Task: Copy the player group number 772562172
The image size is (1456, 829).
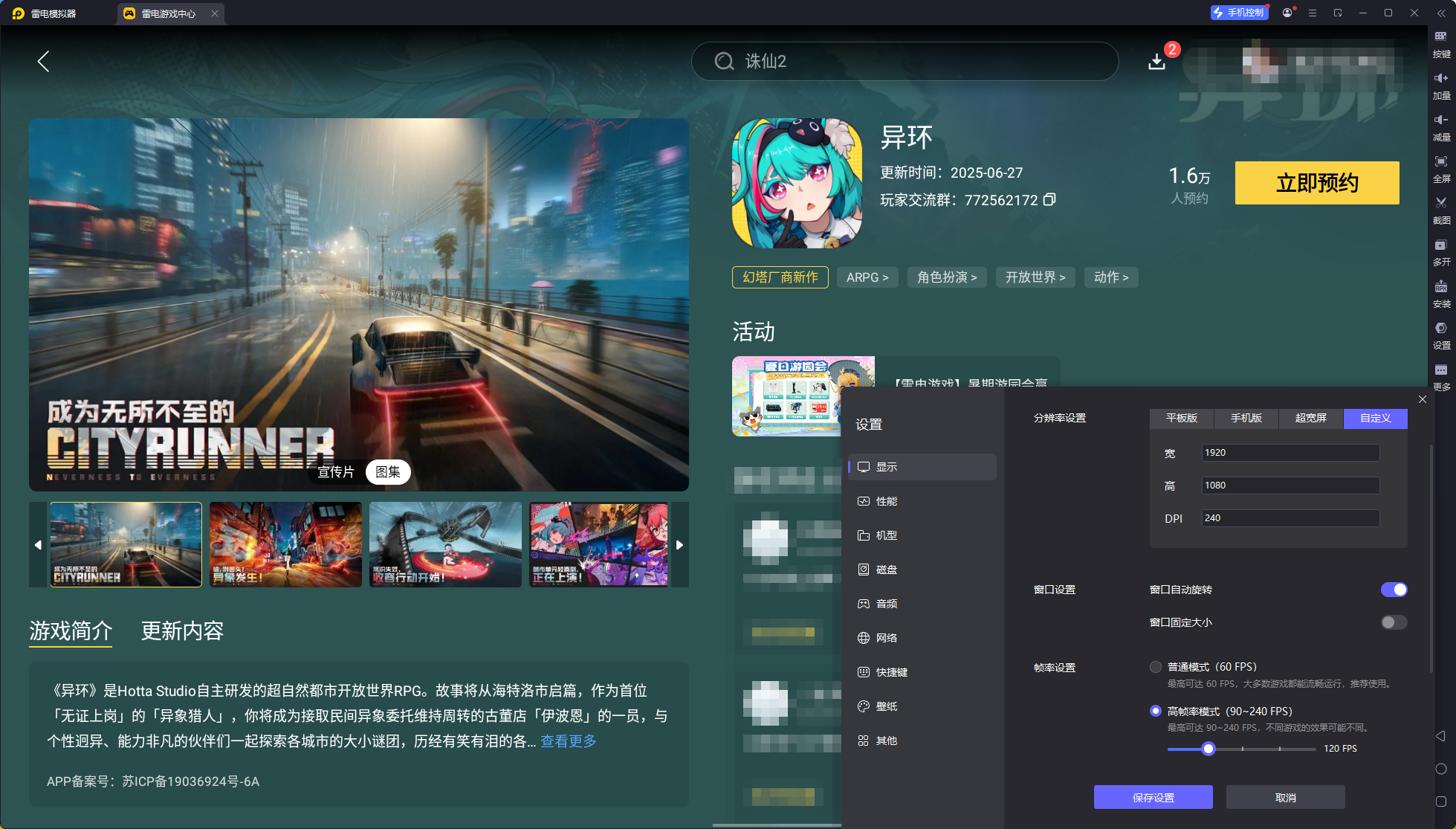Action: click(x=1049, y=199)
